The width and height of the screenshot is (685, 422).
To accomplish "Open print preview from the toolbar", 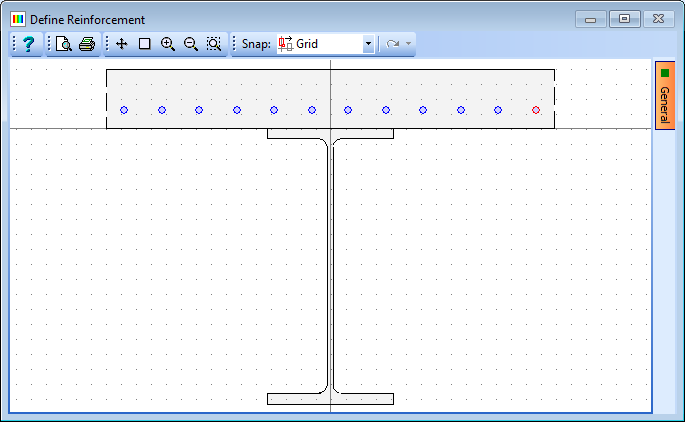I will coord(64,44).
